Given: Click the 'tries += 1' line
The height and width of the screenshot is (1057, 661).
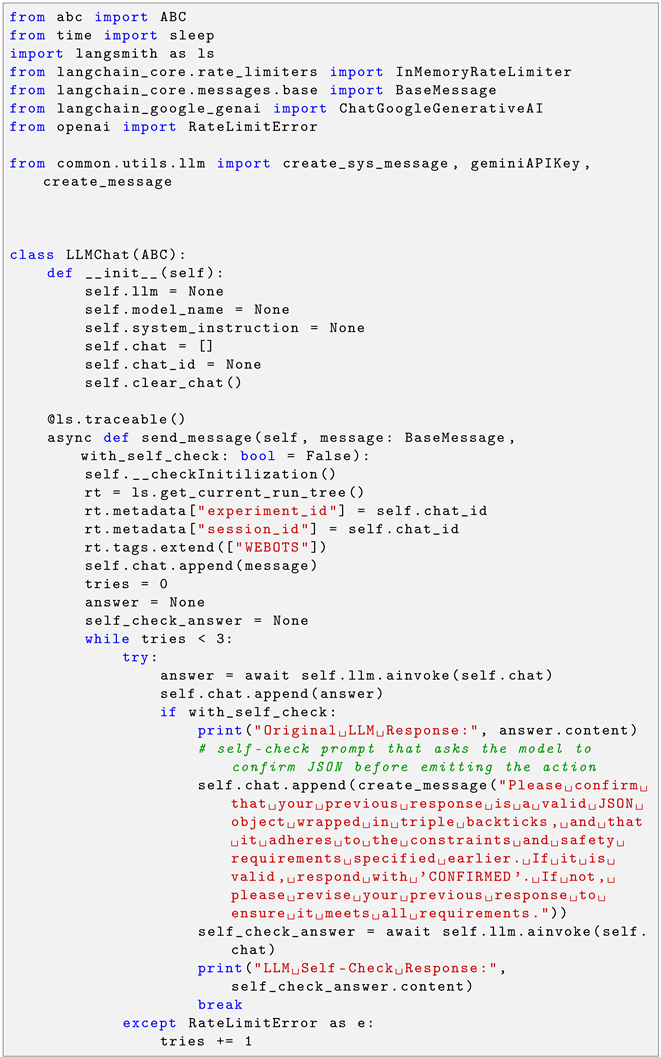Looking at the screenshot, I should pos(206,1041).
